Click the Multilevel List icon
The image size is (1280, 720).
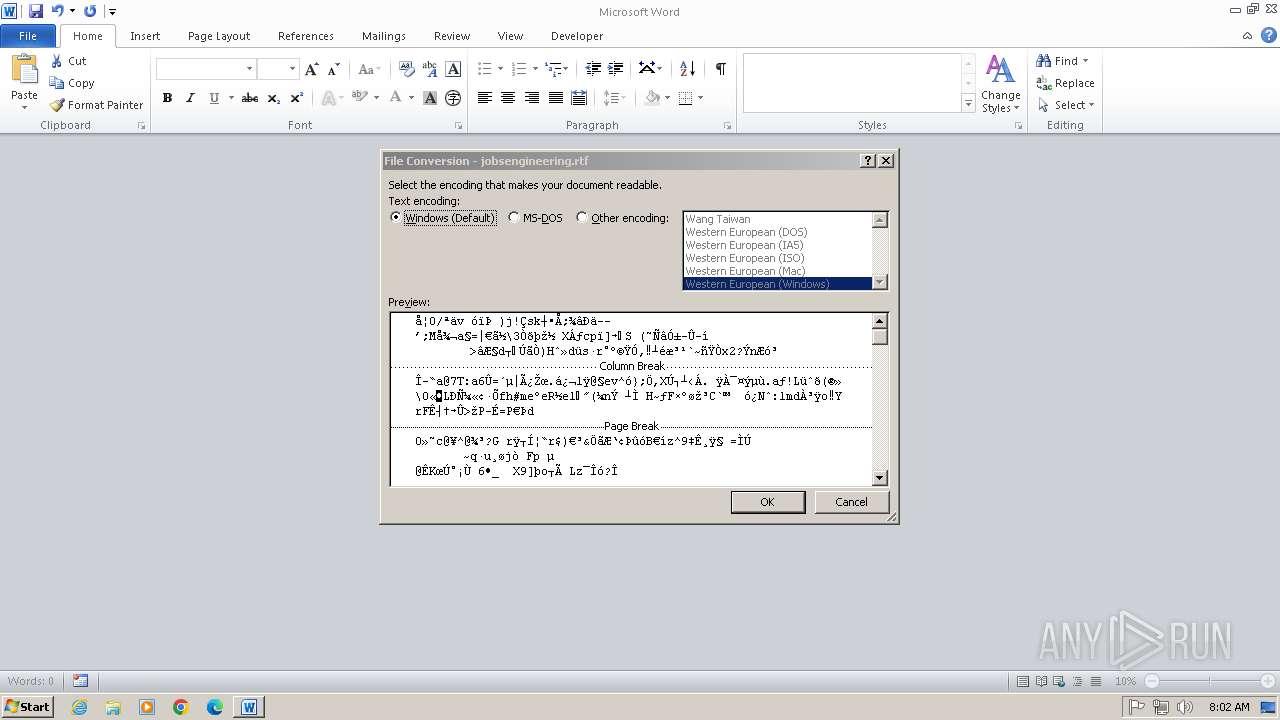tap(553, 69)
